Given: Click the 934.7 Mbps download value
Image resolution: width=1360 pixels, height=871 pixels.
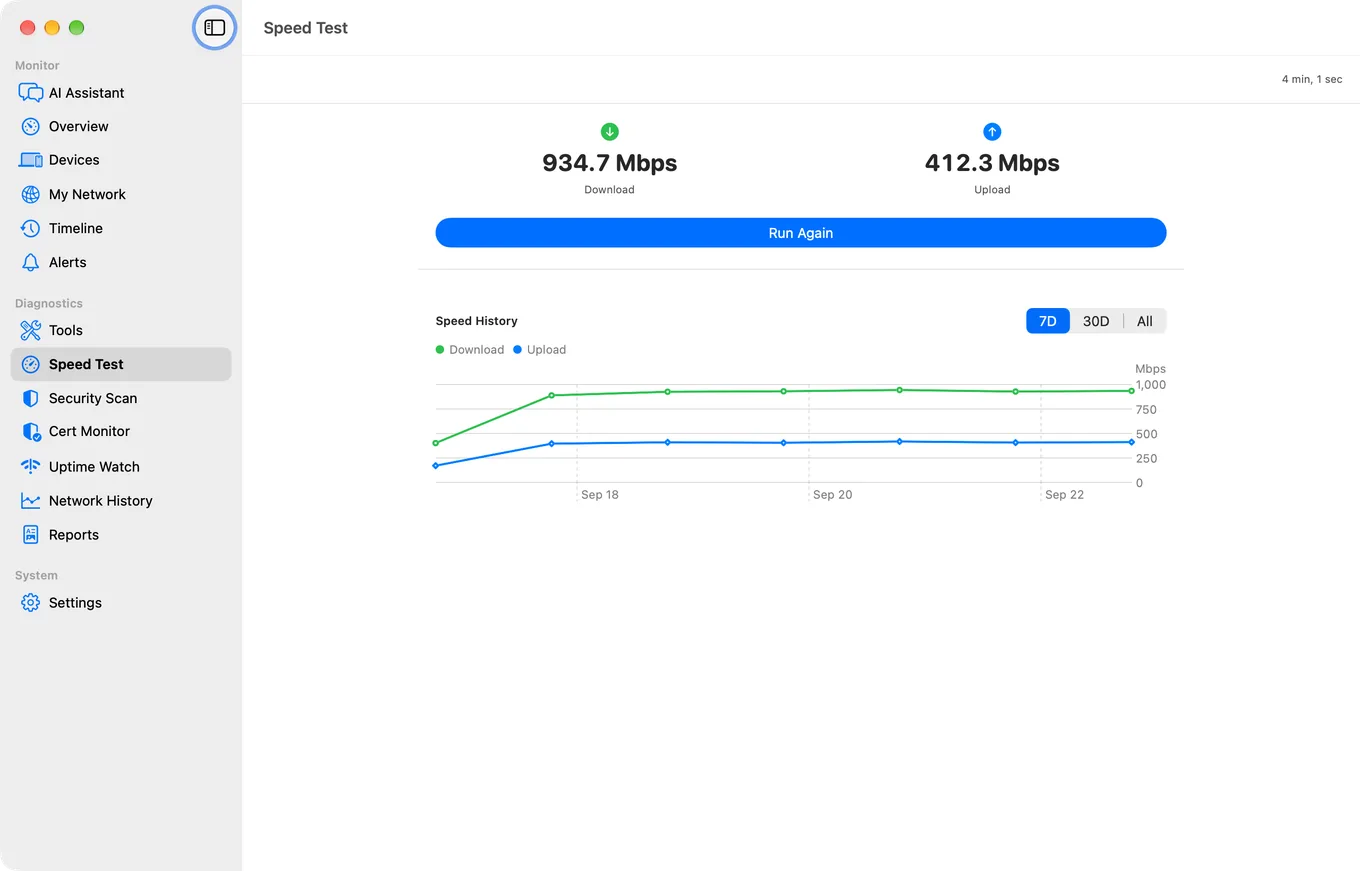Looking at the screenshot, I should click(609, 163).
